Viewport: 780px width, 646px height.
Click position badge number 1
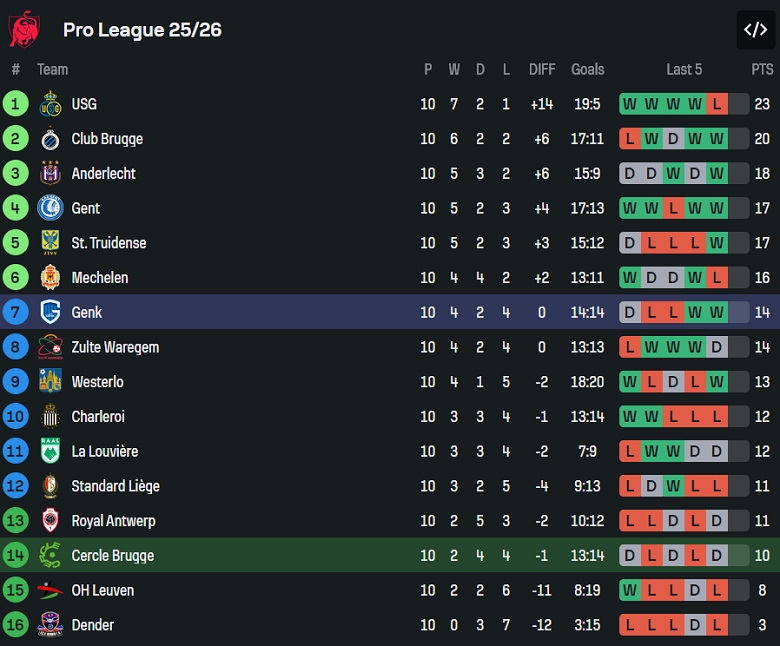tap(16, 104)
